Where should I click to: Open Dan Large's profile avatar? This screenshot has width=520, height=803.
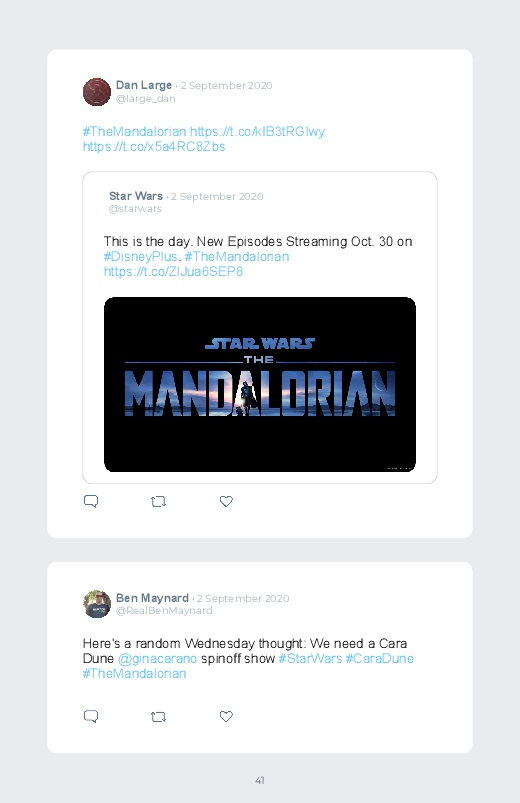97,92
